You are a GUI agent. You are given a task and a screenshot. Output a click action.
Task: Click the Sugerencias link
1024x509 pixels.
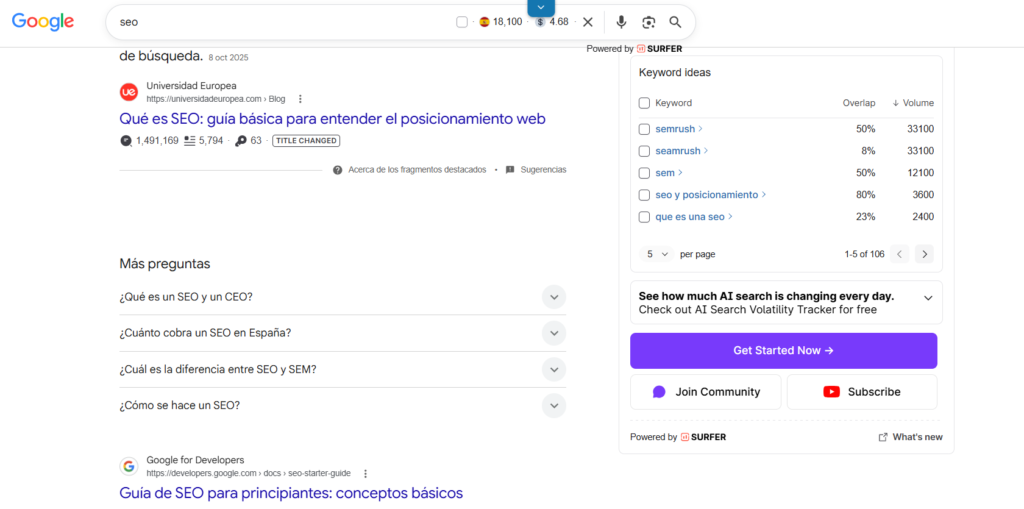click(x=543, y=170)
